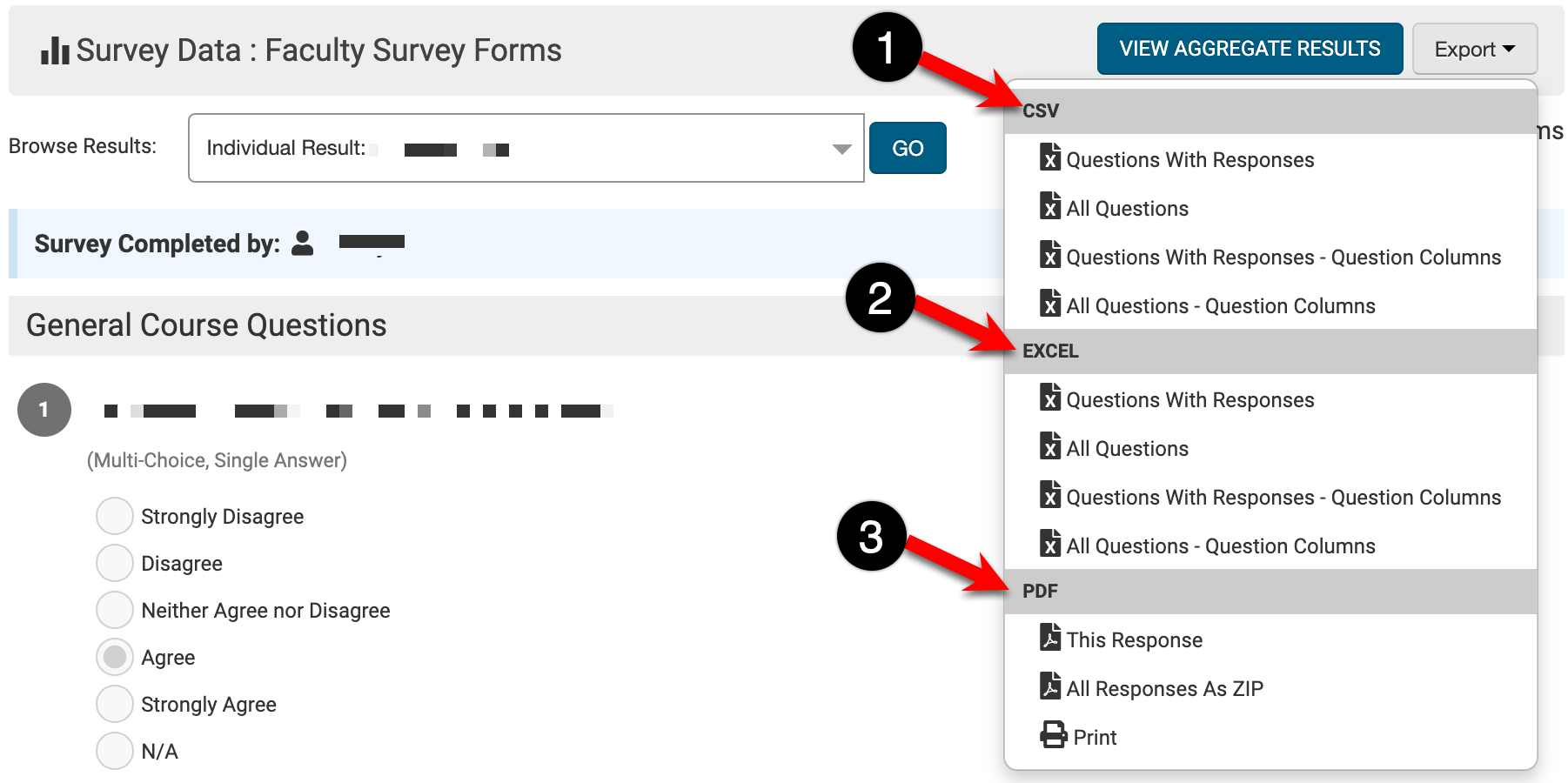Click the PDF icon beside All Responses As ZIP
The width and height of the screenshot is (1568, 783).
1050,686
